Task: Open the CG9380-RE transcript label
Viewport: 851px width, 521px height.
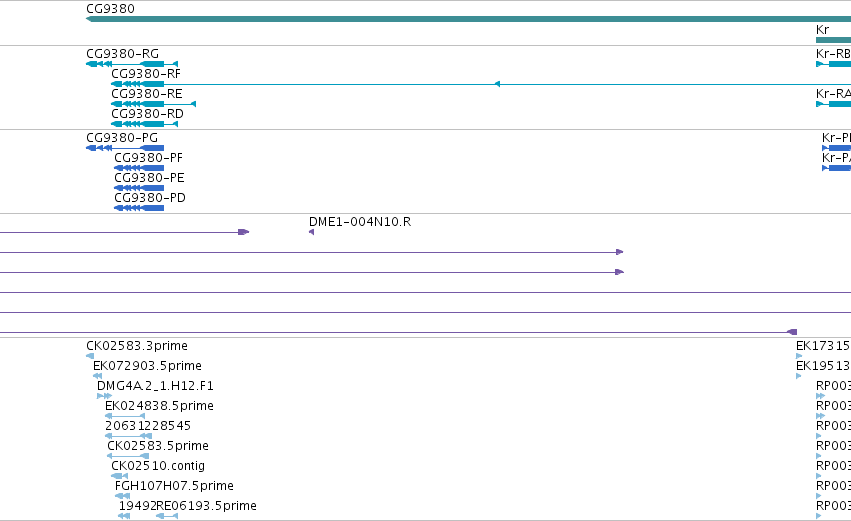Action: click(147, 94)
